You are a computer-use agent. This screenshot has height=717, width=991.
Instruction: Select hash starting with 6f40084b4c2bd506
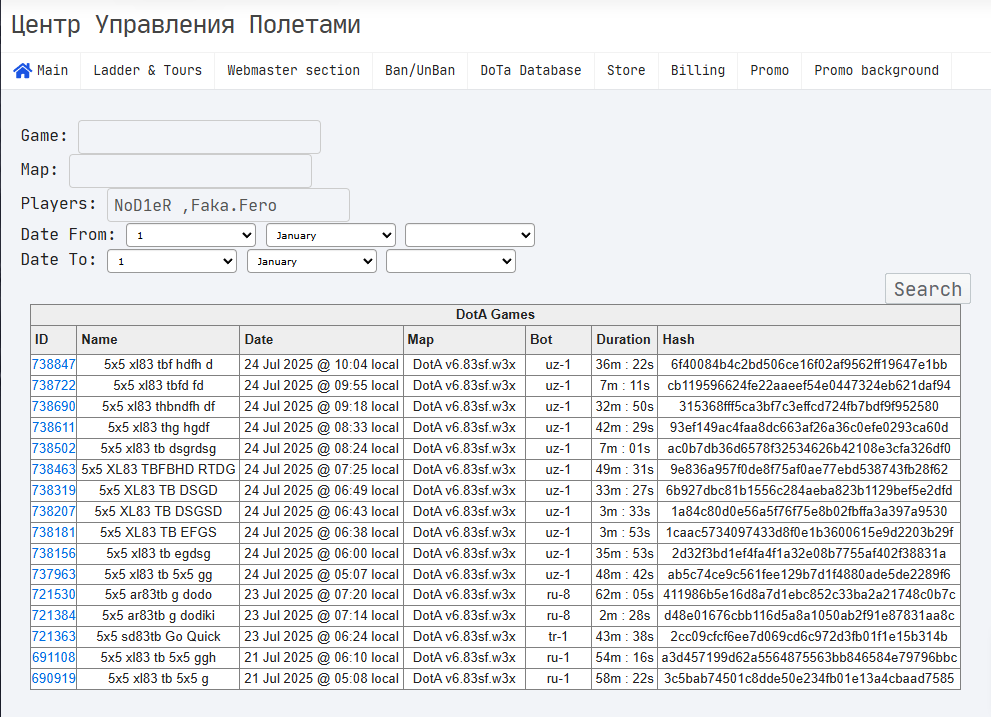coord(809,365)
